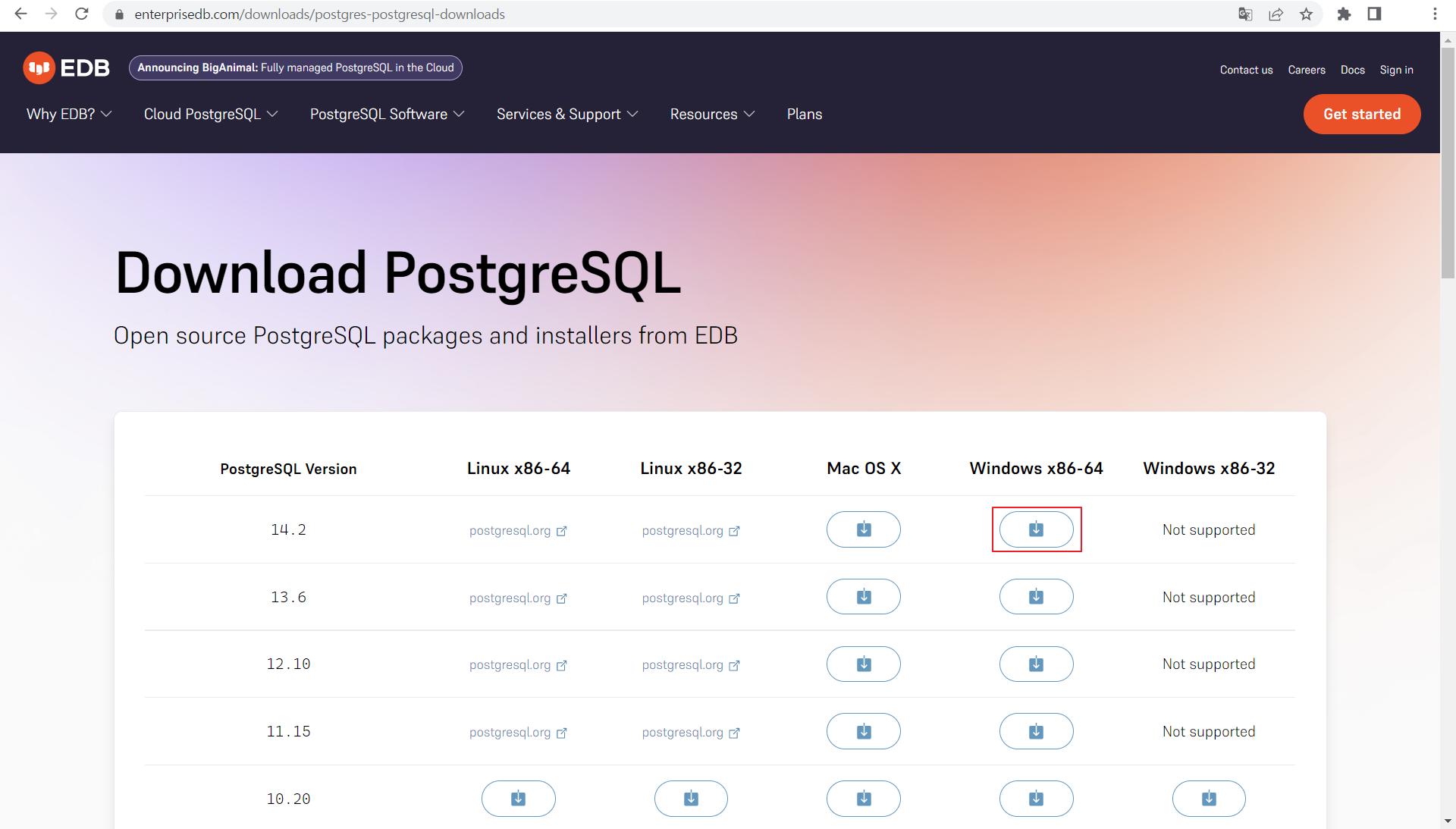Download PostgreSQL 10.20 for Linux x86-64
1456x829 pixels.
tap(518, 799)
